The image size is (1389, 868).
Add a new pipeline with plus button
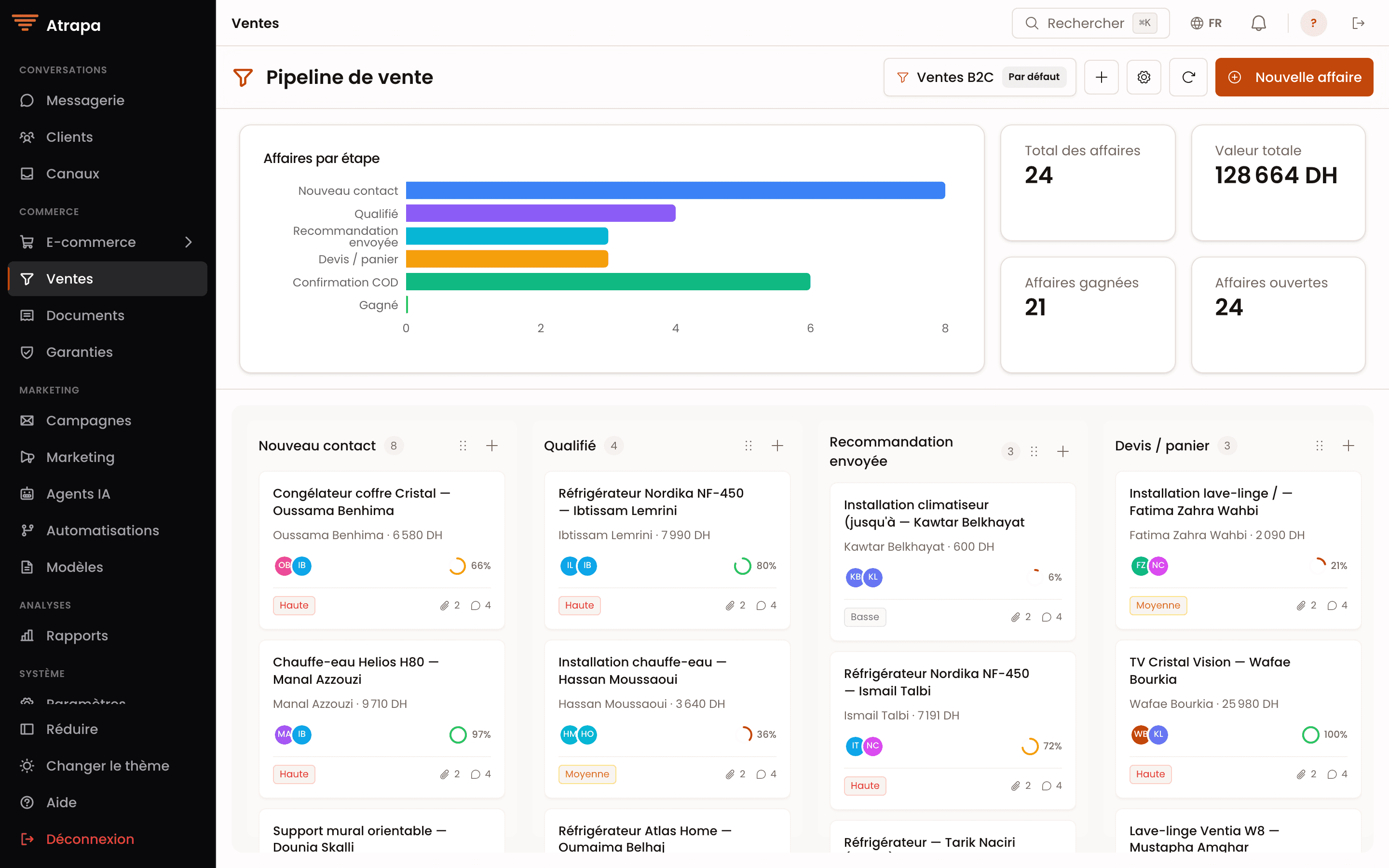pyautogui.click(x=1101, y=77)
